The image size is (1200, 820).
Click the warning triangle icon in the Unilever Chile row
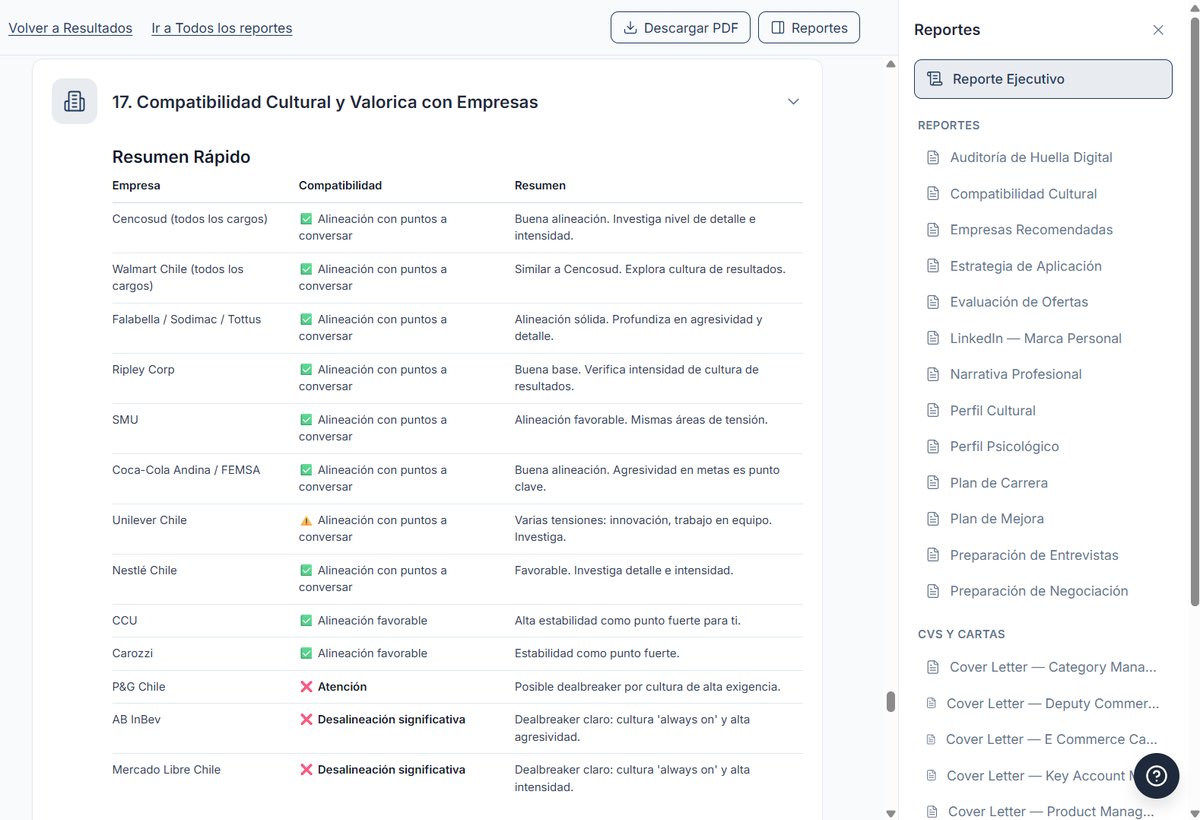(x=306, y=520)
